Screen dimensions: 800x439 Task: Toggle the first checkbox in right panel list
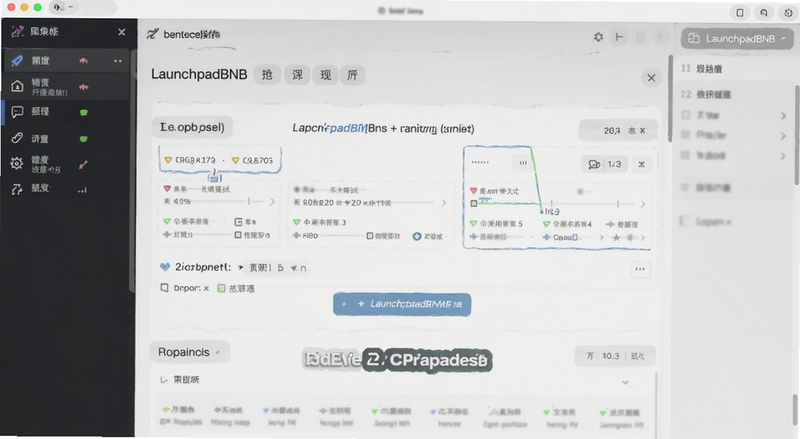tap(686, 115)
